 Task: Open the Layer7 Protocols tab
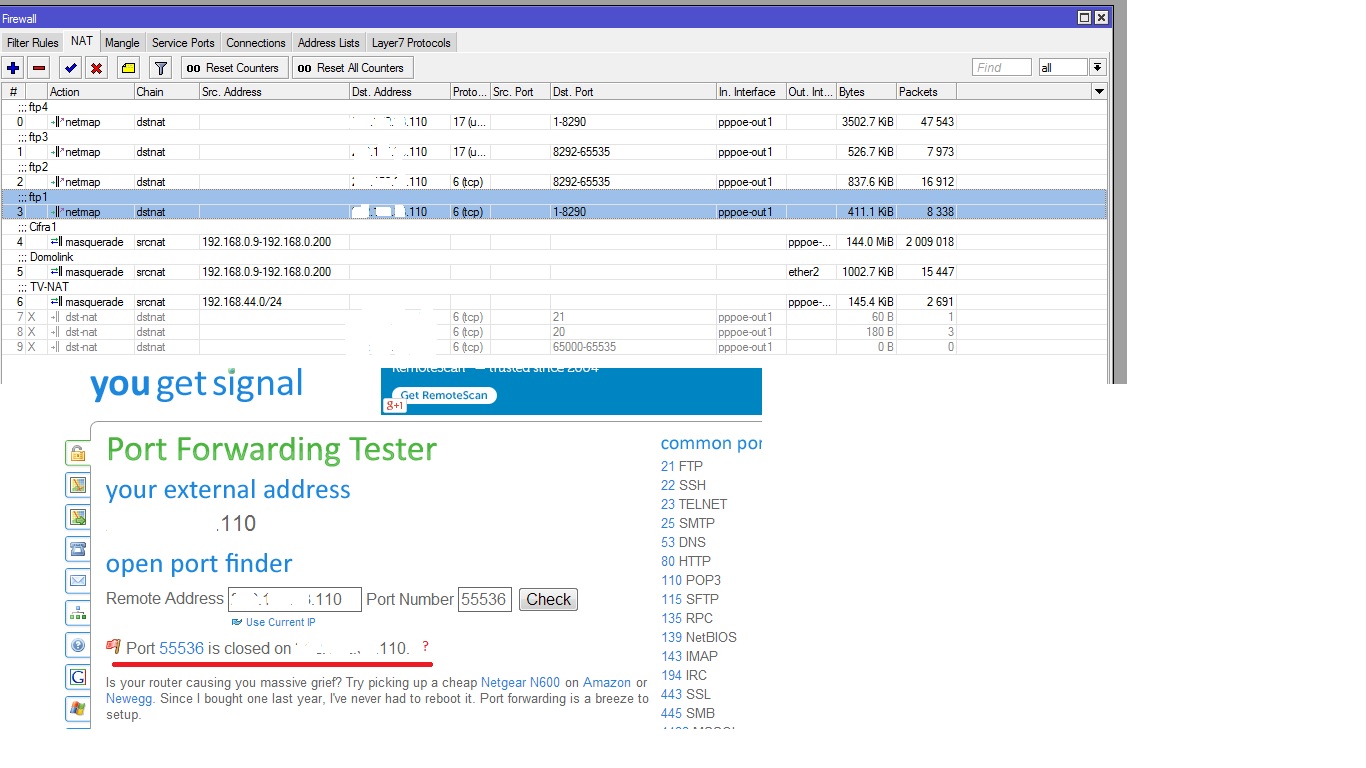411,43
